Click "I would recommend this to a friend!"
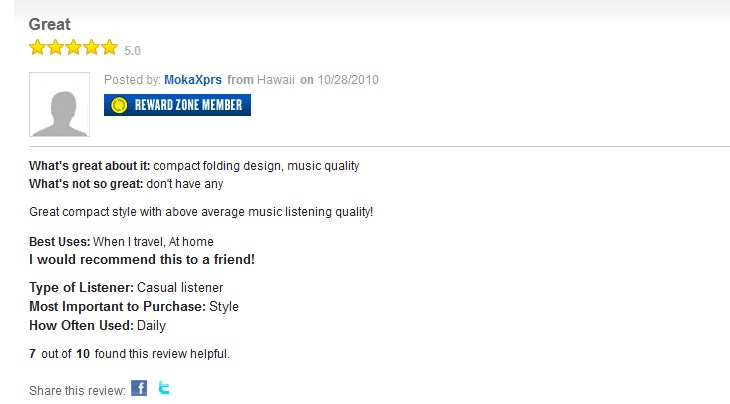The image size is (730, 404). tap(142, 260)
